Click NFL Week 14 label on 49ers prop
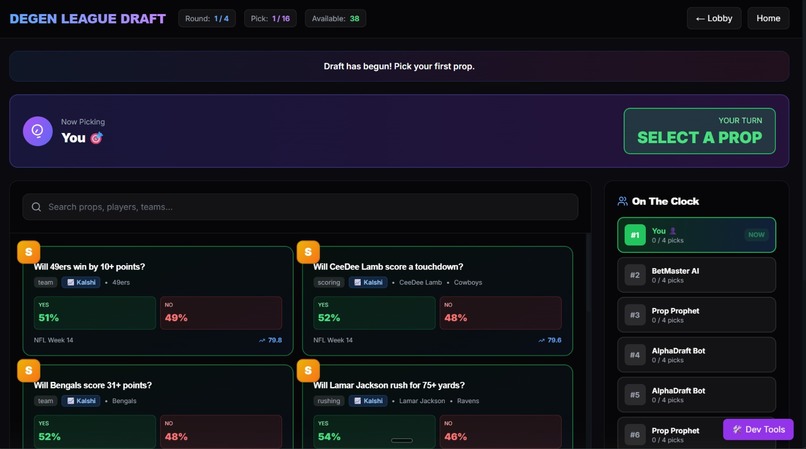 click(53, 340)
